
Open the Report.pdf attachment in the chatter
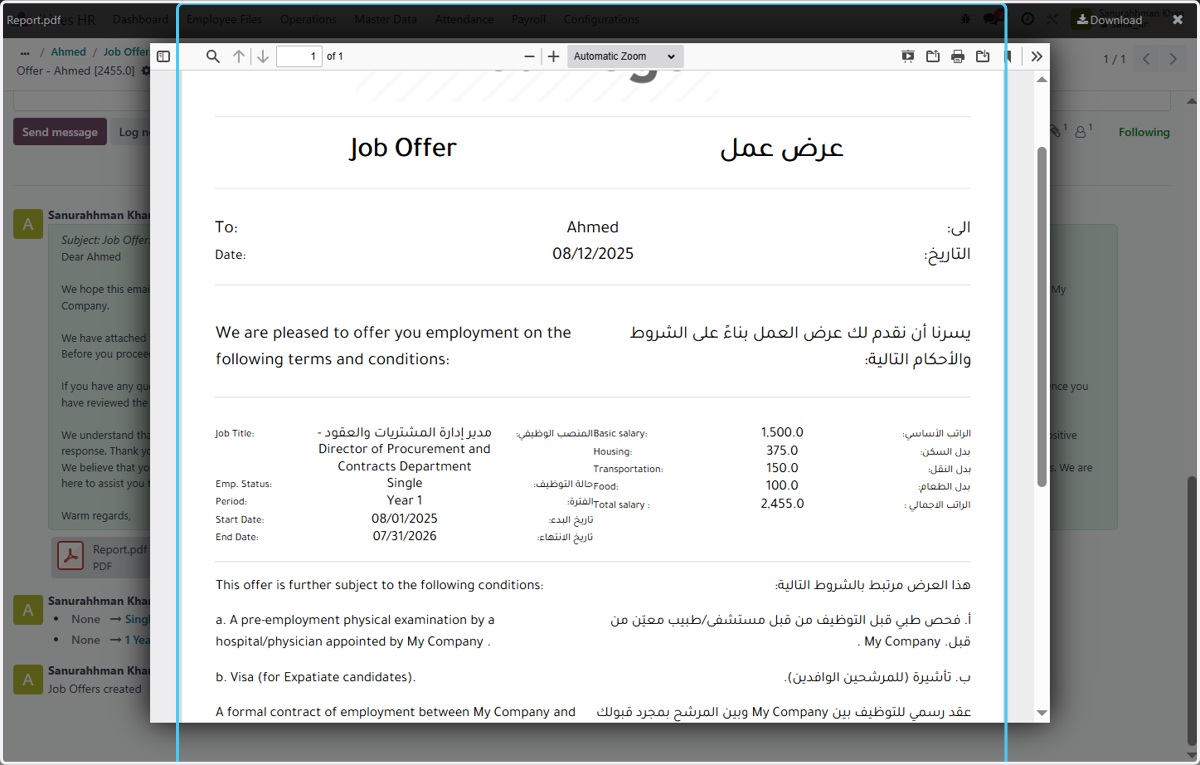100,556
